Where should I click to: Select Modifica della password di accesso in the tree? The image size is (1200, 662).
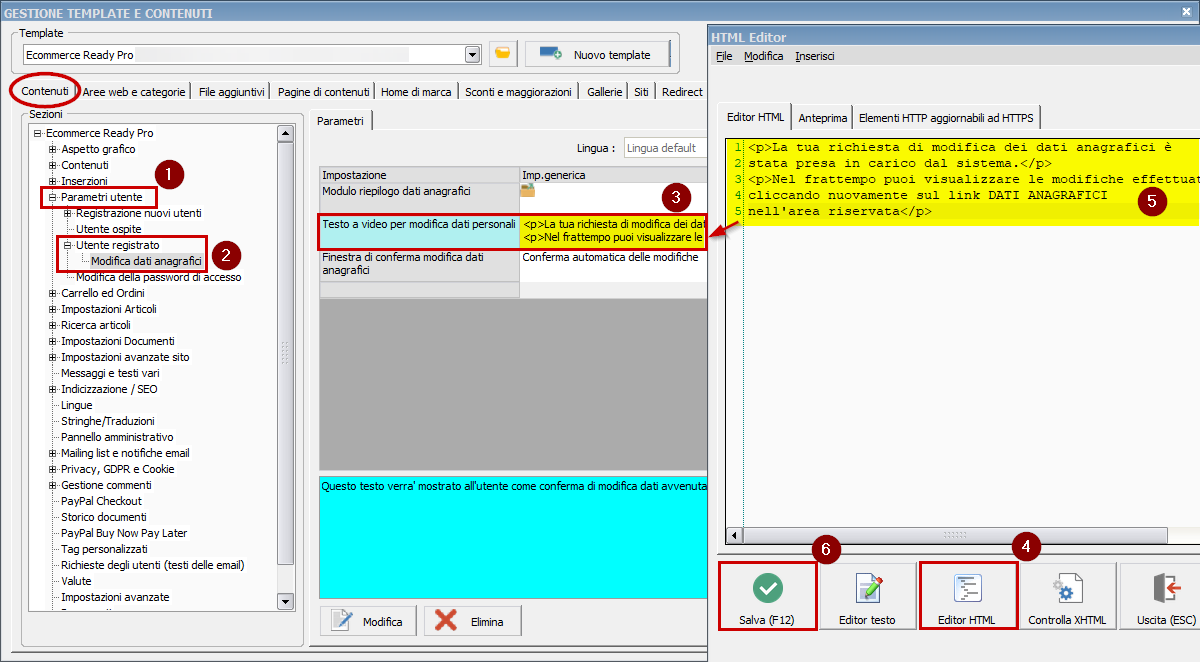(160, 277)
